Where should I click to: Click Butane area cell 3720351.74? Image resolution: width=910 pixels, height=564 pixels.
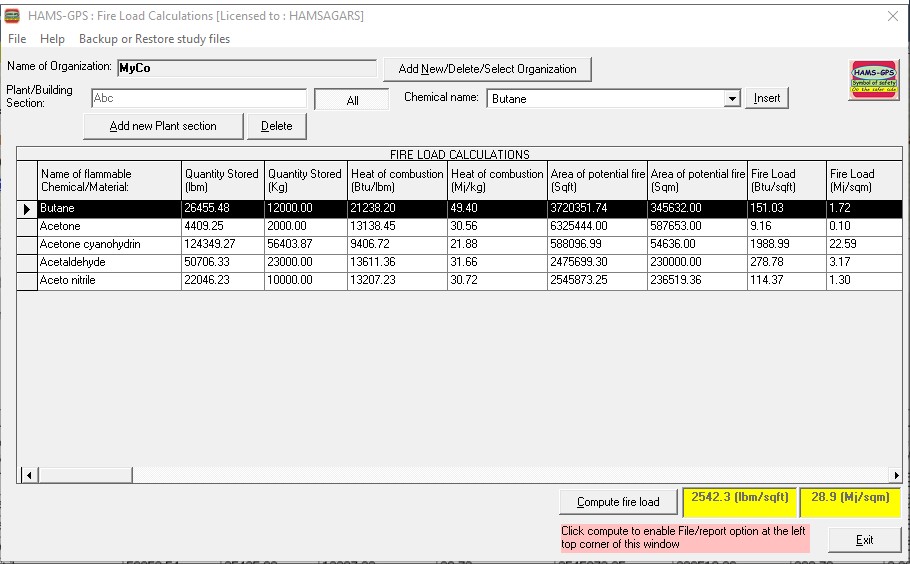[597, 208]
